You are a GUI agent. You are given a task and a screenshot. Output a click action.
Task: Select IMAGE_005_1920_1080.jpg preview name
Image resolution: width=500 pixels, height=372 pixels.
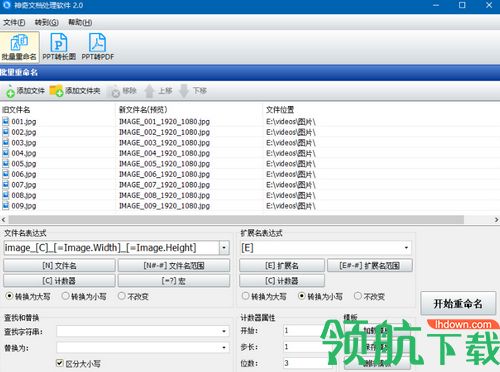[x=164, y=164]
